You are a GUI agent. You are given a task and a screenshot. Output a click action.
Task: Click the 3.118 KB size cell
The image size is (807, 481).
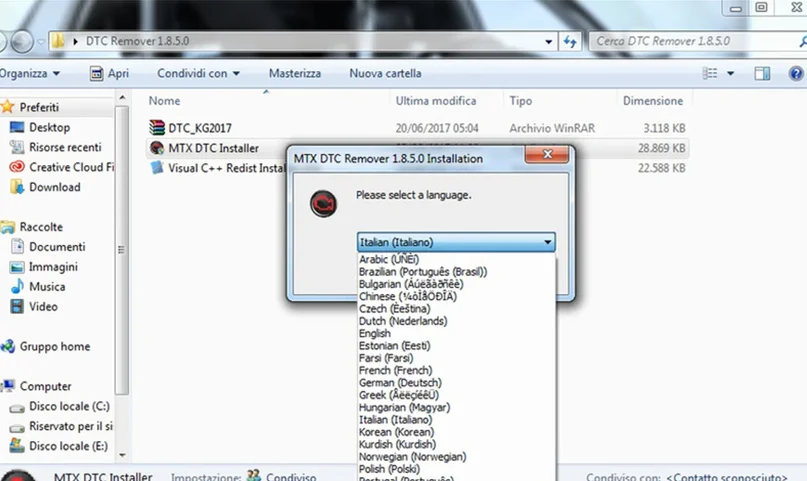pos(664,128)
